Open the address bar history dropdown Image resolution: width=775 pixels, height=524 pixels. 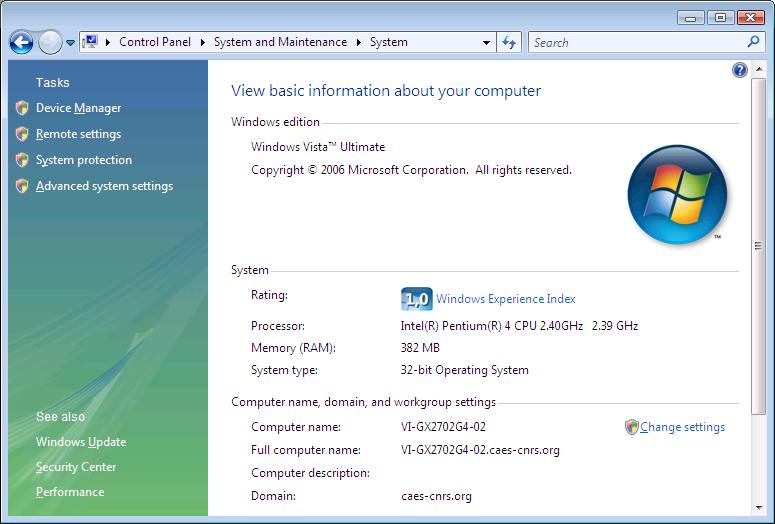click(486, 43)
